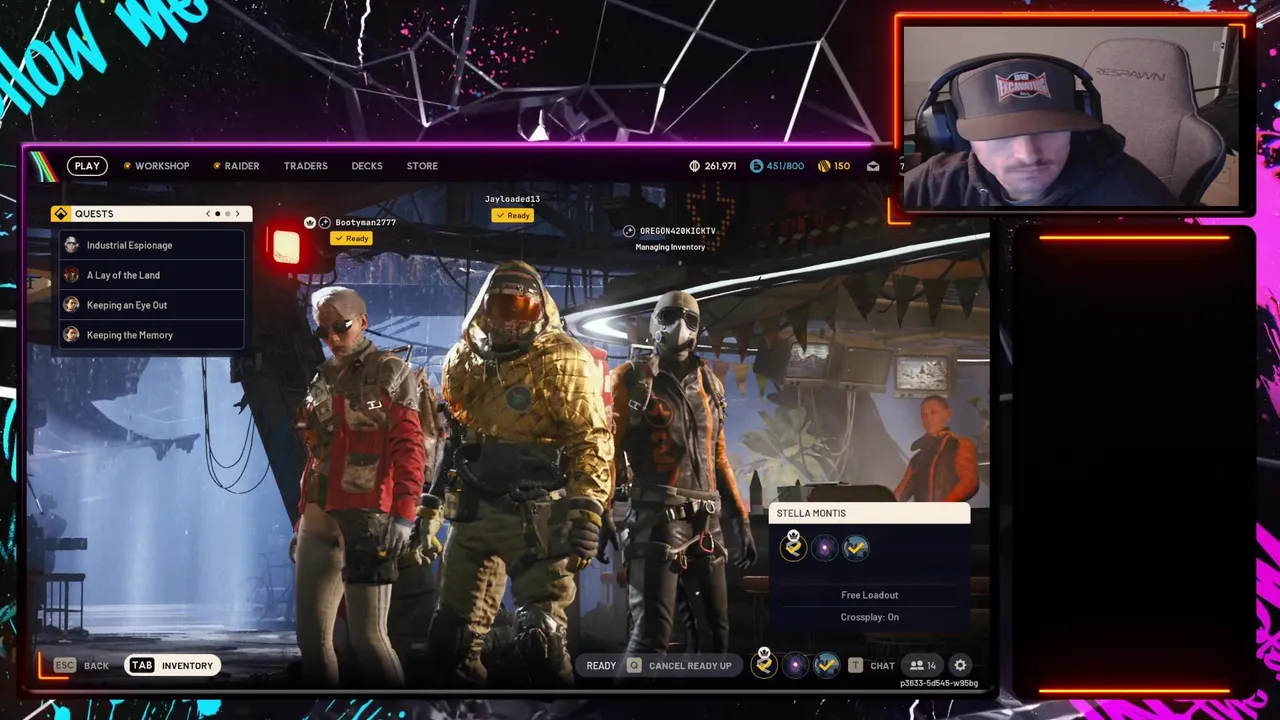This screenshot has width=1280, height=720.
Task: Open the INVENTORY button
Action: (172, 665)
